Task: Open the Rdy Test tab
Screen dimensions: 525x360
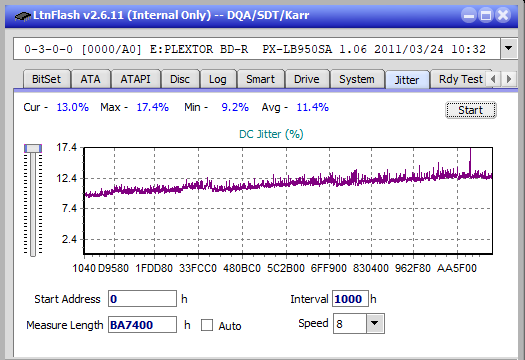Action: (460, 79)
